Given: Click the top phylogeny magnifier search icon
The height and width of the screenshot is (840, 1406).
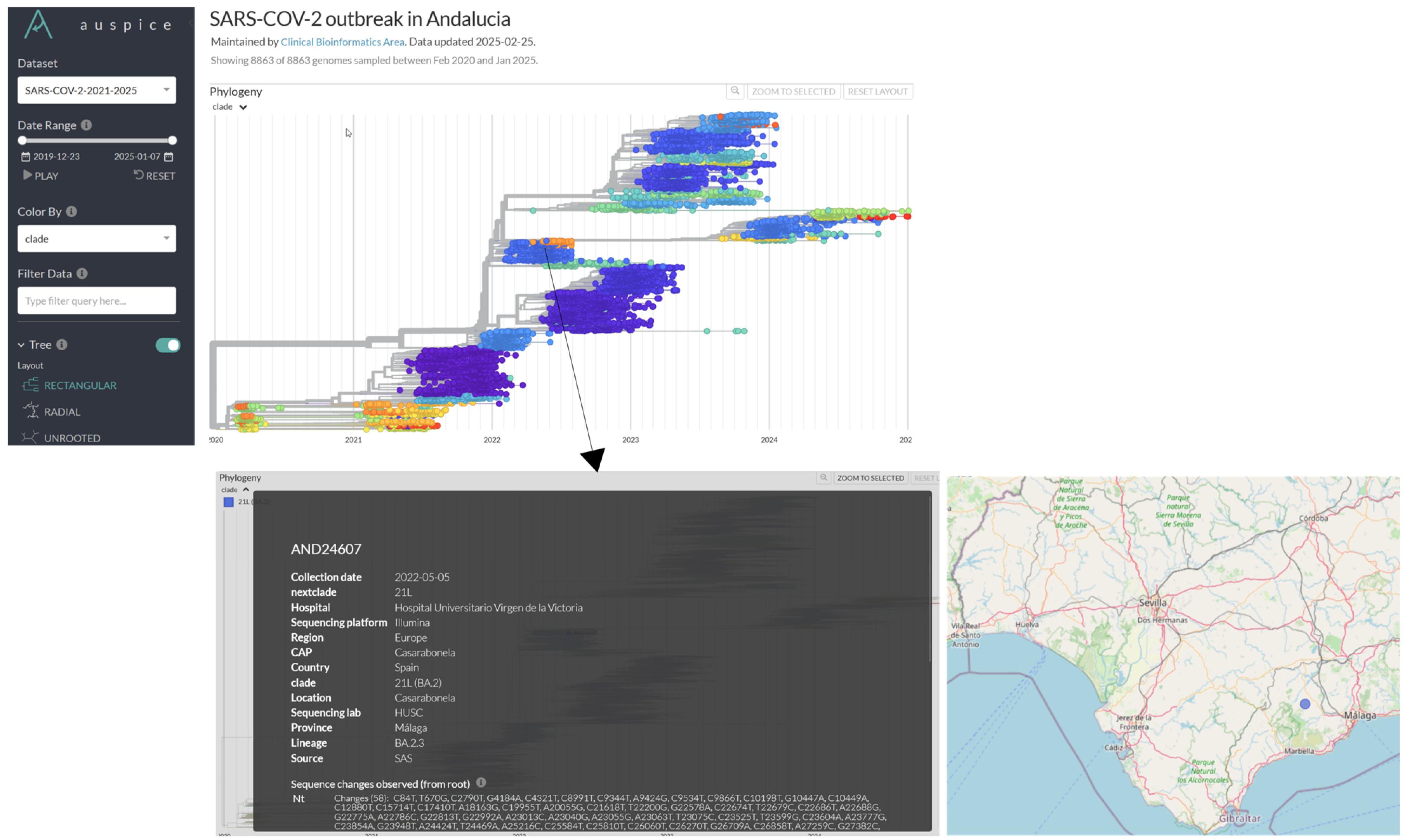Looking at the screenshot, I should [735, 91].
